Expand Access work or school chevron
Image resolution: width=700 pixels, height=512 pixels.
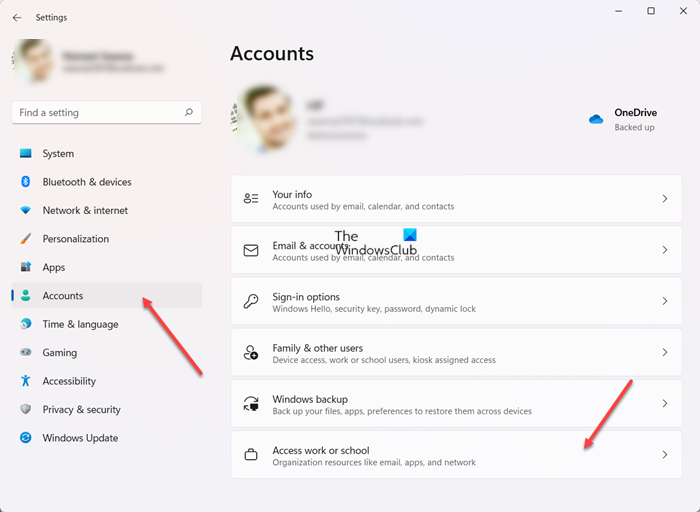(665, 455)
